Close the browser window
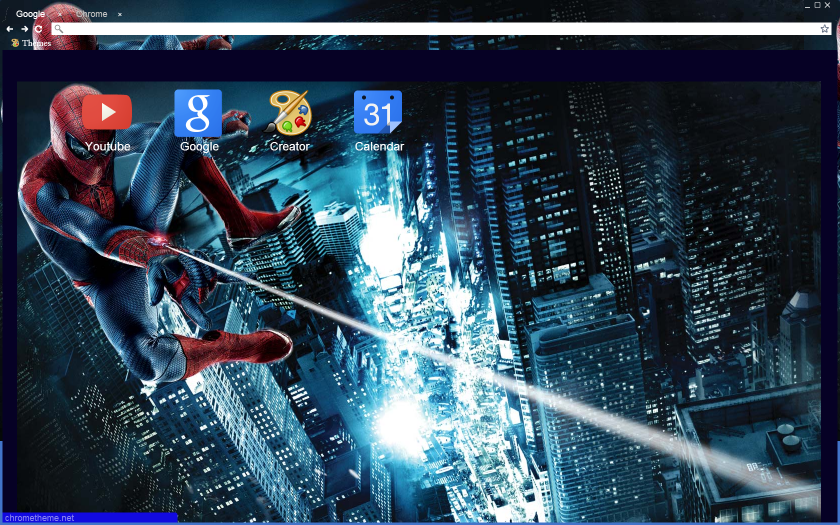The height and width of the screenshot is (525, 840). 829,5
